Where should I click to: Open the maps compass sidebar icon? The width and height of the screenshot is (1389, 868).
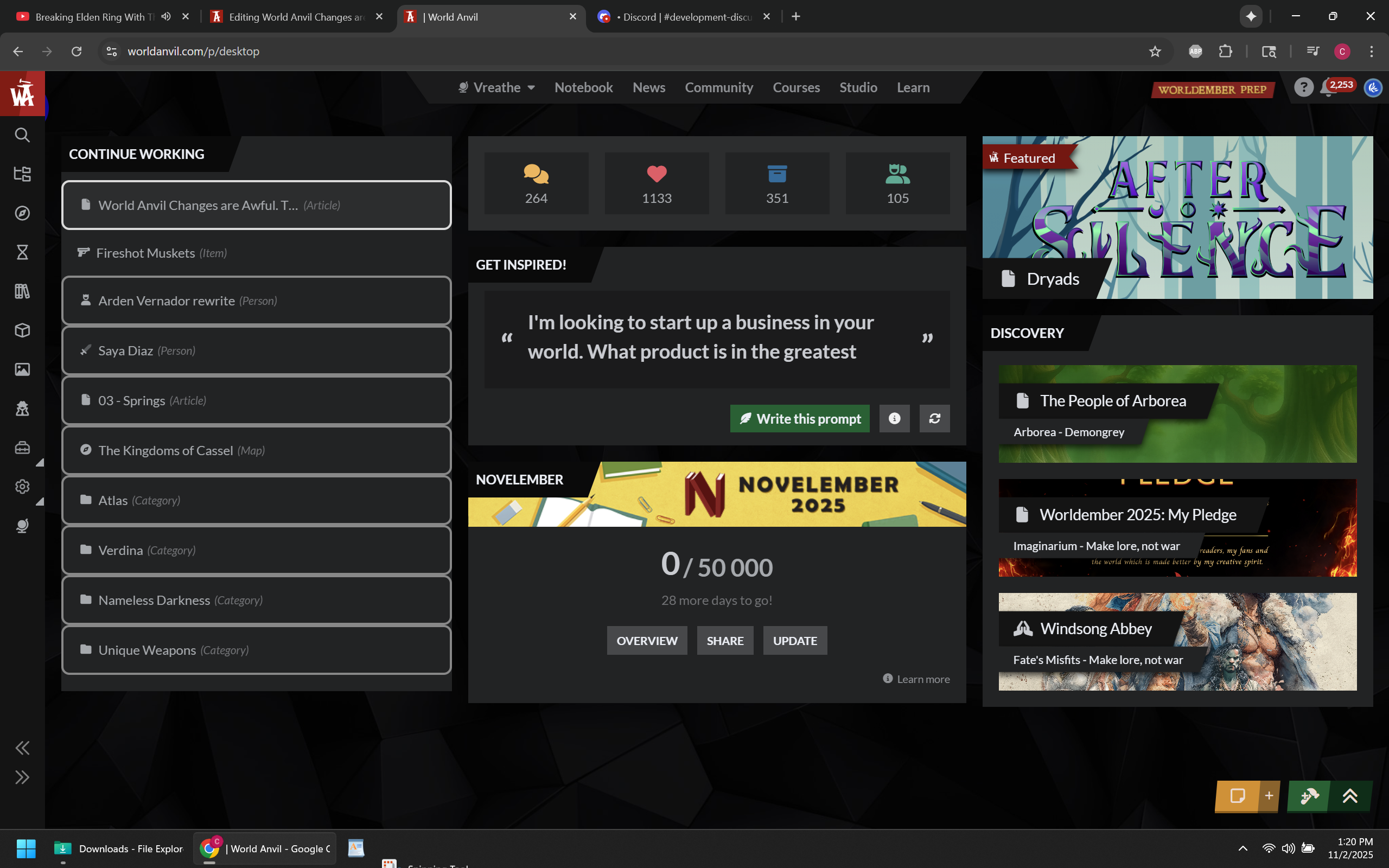[22, 213]
